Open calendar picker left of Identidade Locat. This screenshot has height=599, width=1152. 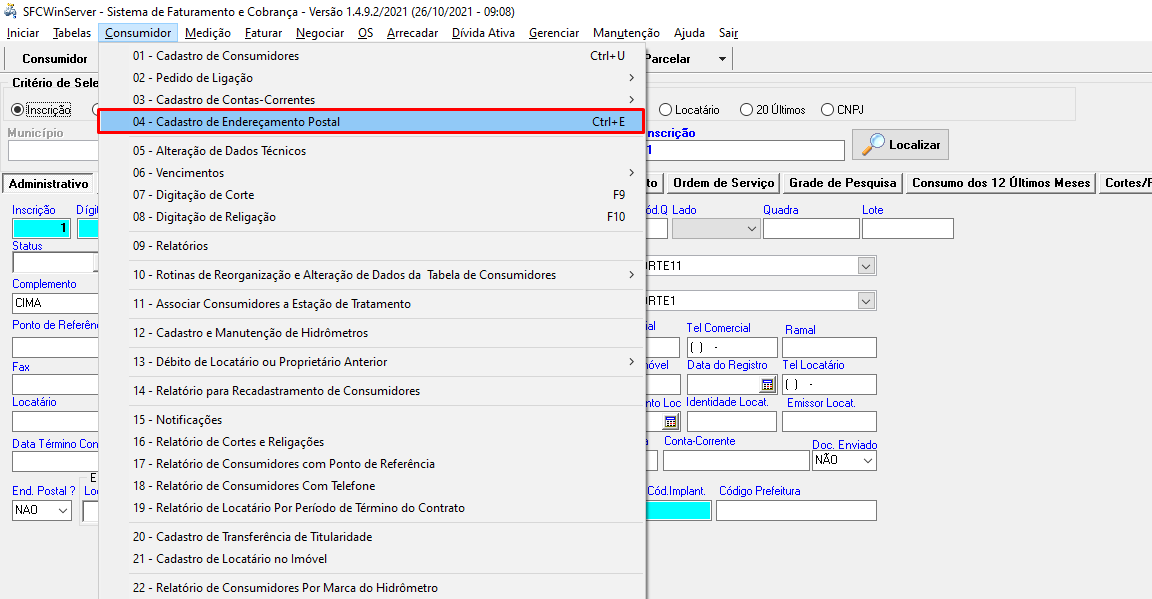[x=670, y=421]
